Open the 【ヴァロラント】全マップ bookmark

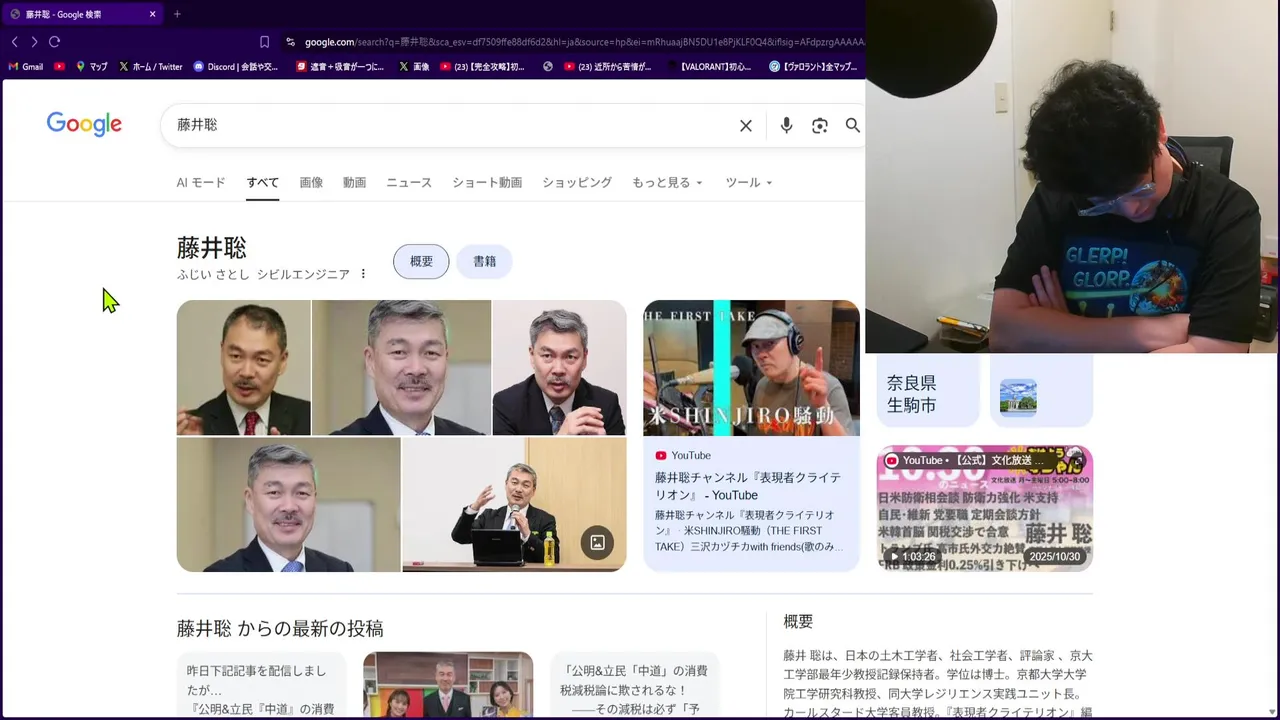coord(813,67)
